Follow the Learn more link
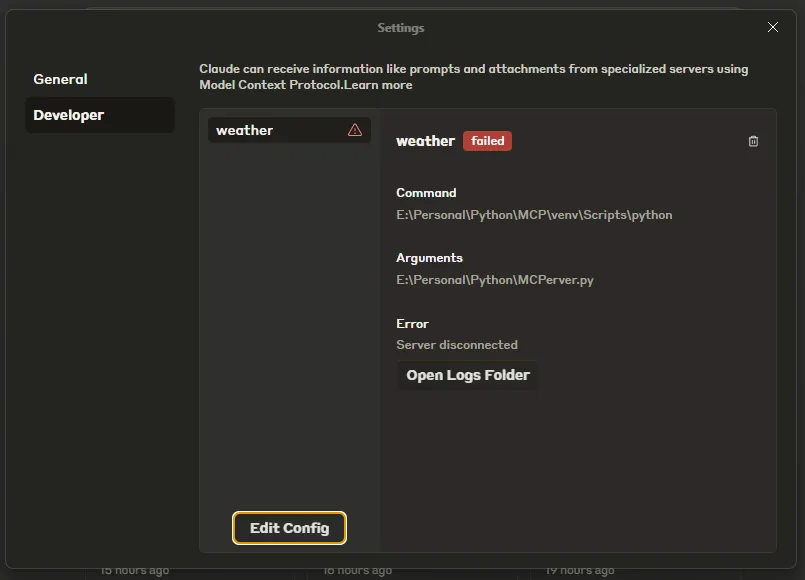 [x=378, y=85]
